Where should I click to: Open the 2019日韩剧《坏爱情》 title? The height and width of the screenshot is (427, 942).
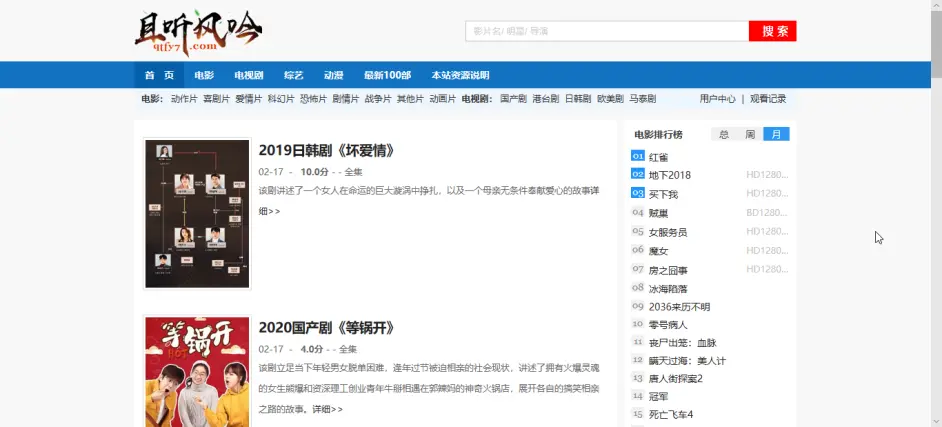pos(327,151)
